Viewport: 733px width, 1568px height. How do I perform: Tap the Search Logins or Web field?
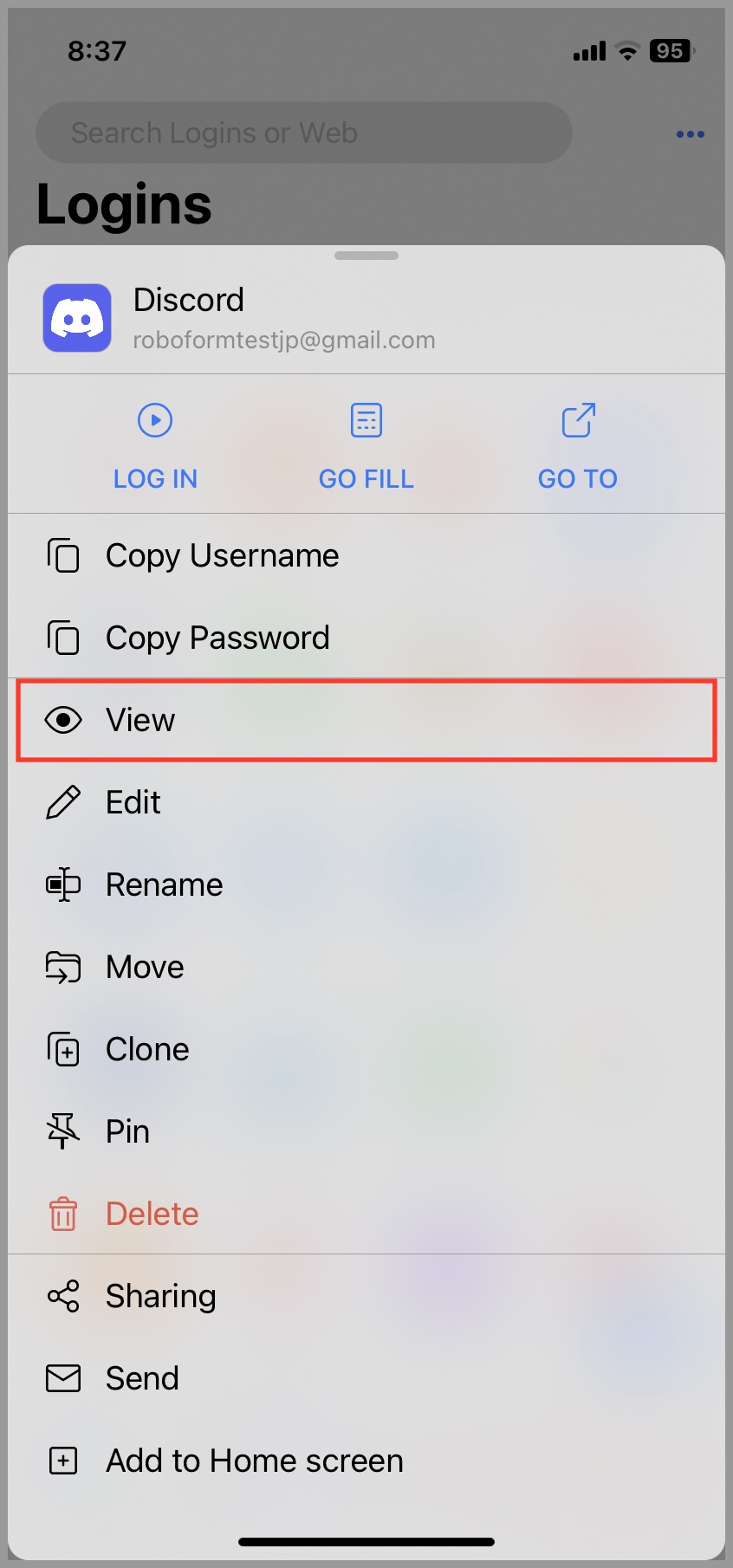tap(304, 133)
